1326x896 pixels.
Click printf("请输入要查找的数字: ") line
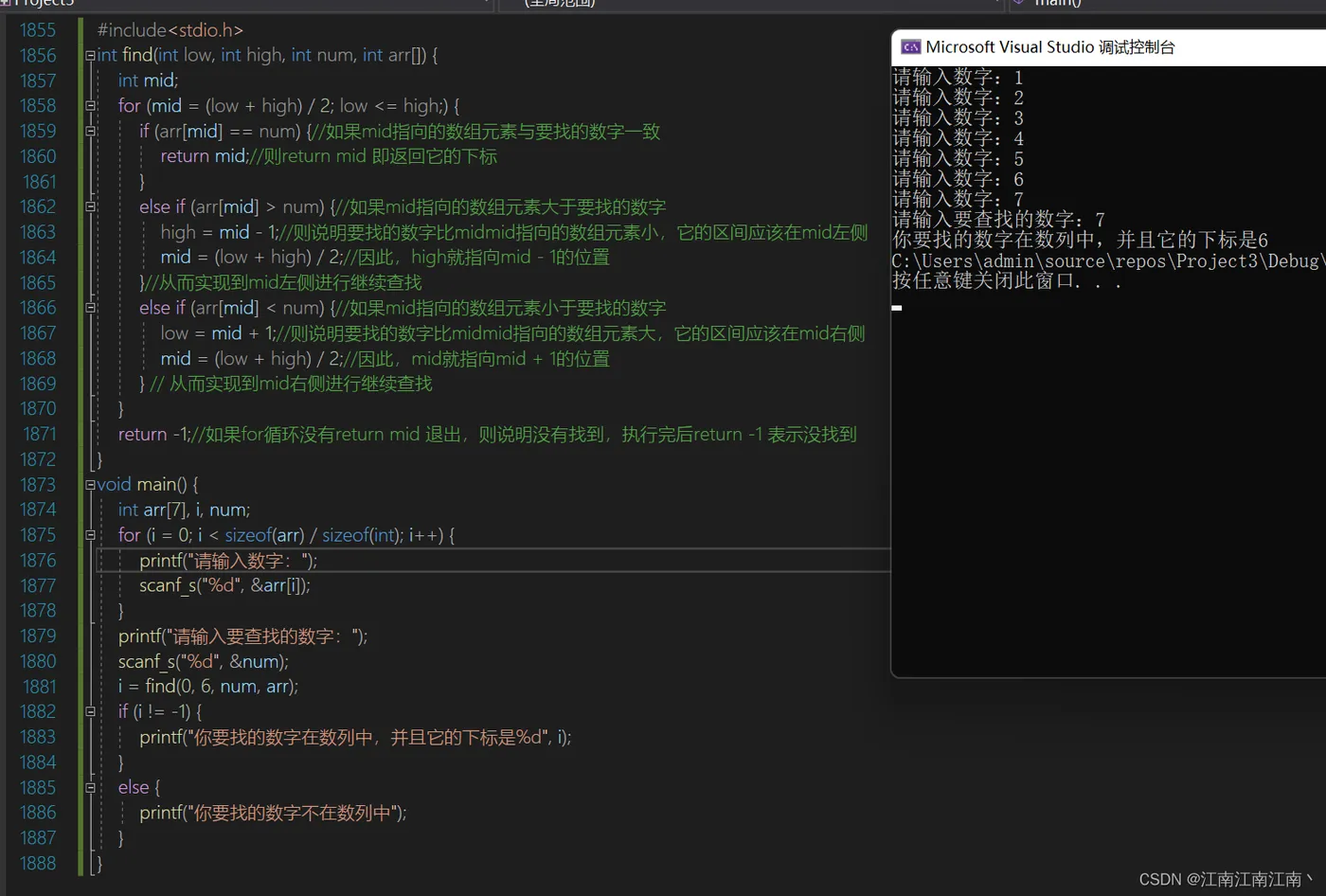(x=243, y=636)
